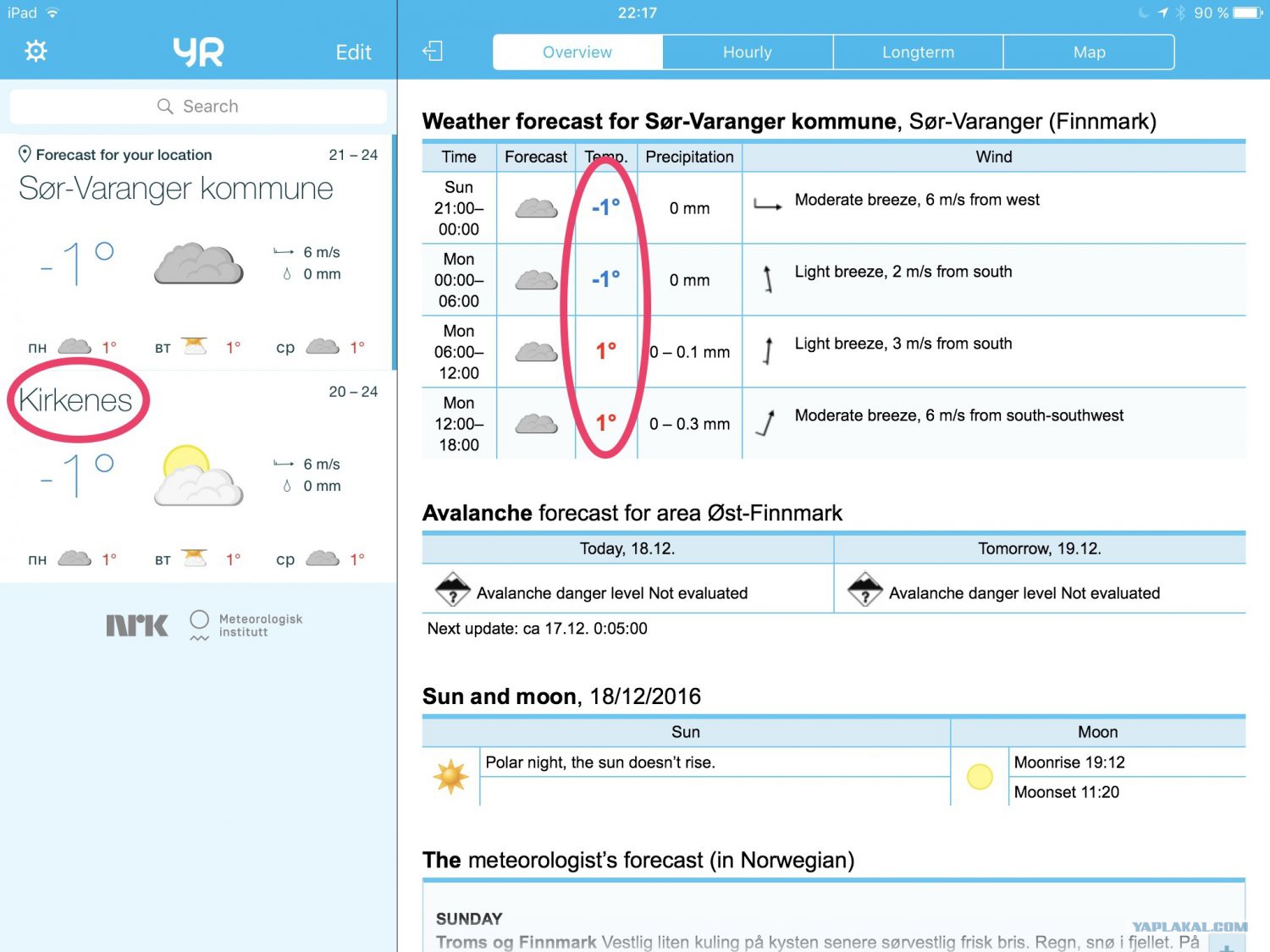Image resolution: width=1270 pixels, height=952 pixels.
Task: Expand the plus button at bottom right
Action: (1227, 944)
